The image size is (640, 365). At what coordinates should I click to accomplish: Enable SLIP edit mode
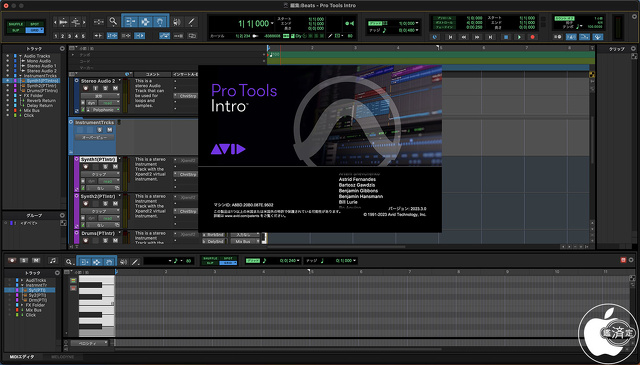[16, 30]
